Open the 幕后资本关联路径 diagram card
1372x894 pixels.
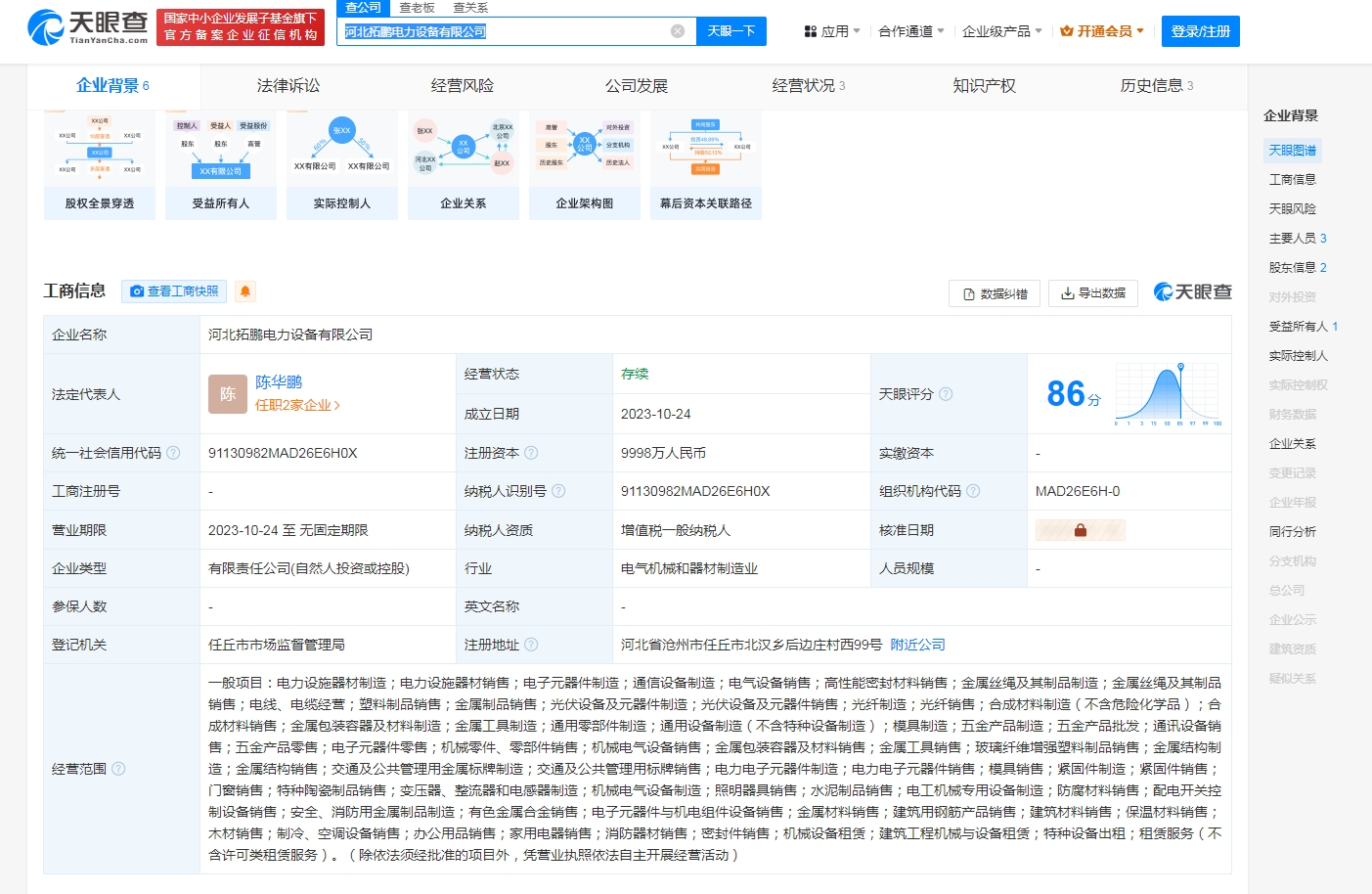pyautogui.click(x=706, y=164)
